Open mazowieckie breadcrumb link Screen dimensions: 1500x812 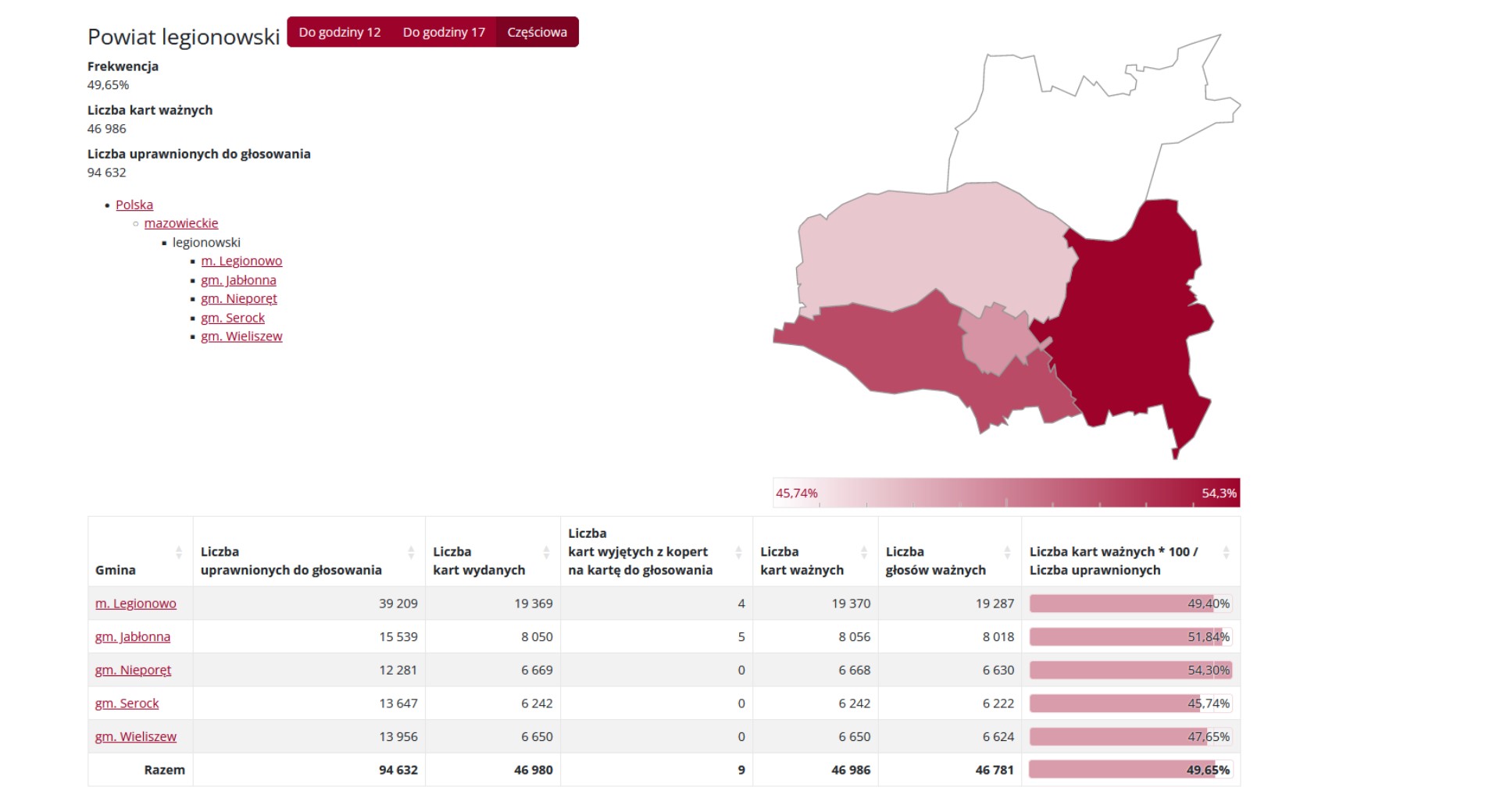coord(181,223)
